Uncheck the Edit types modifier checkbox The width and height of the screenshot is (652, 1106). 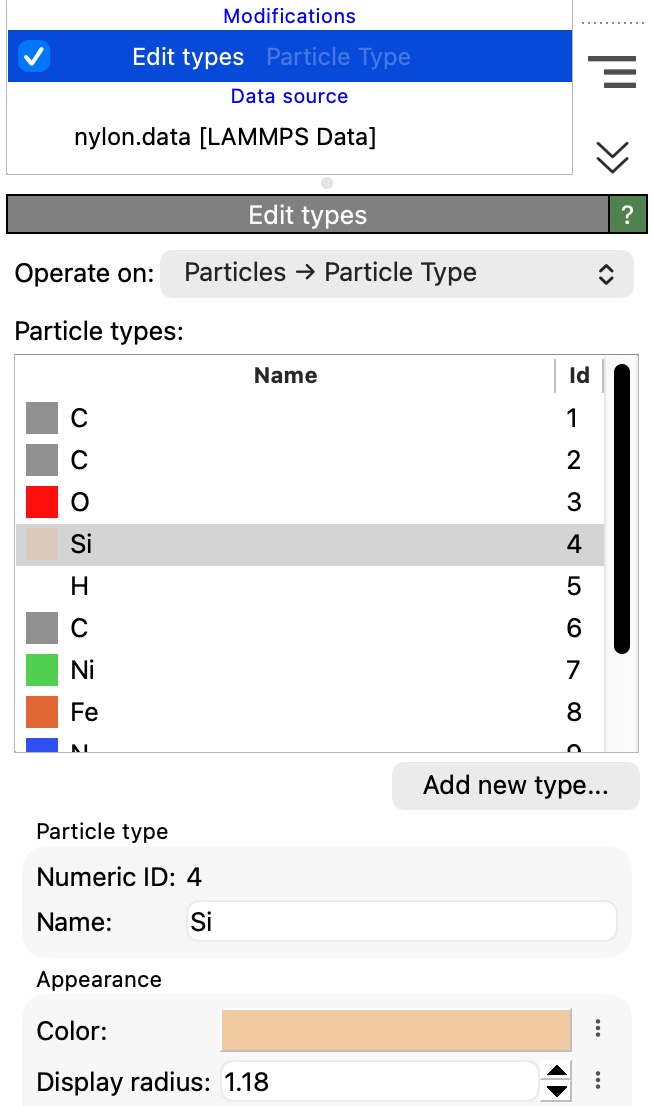click(34, 57)
